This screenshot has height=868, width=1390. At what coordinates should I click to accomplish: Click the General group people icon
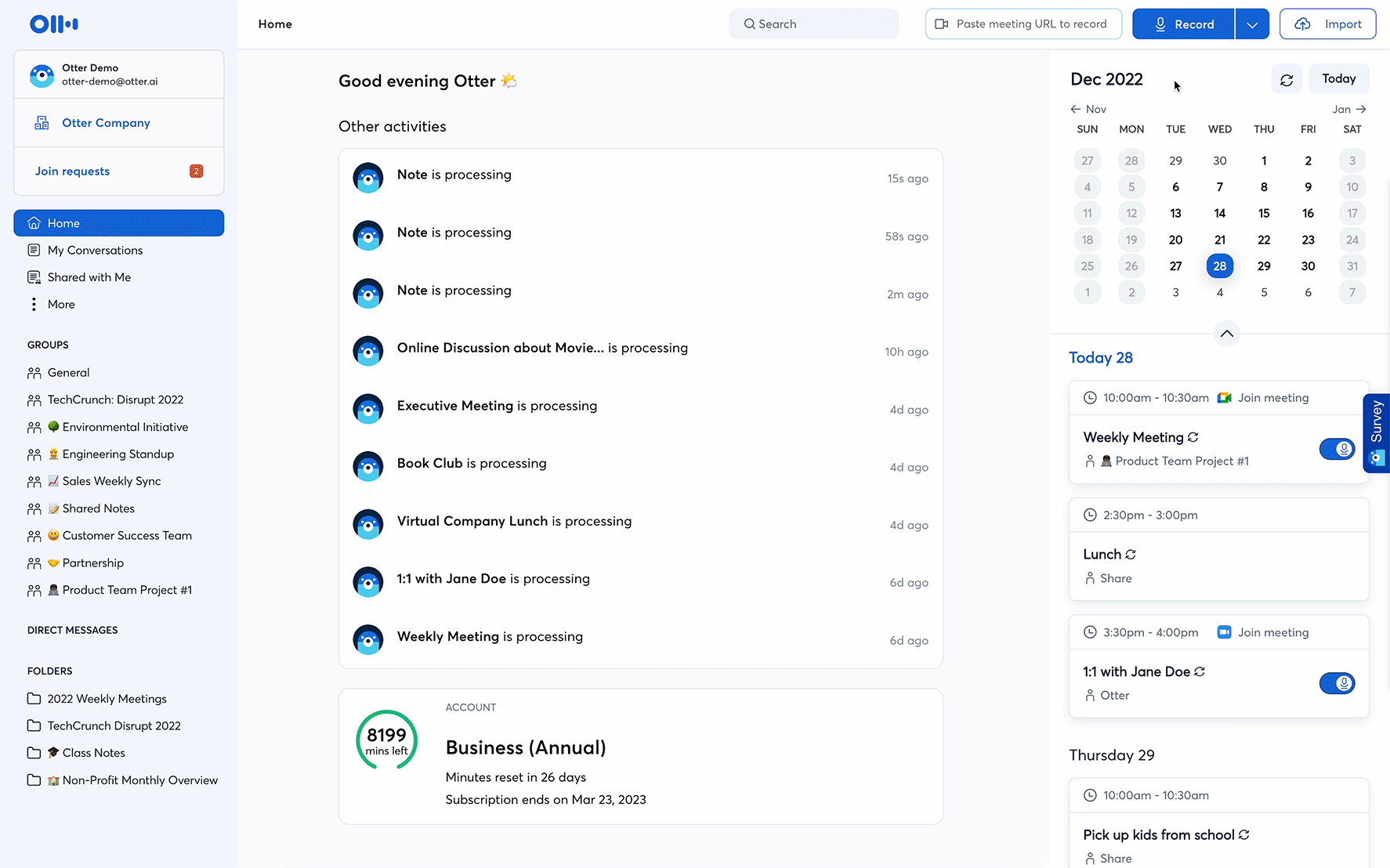tap(34, 373)
